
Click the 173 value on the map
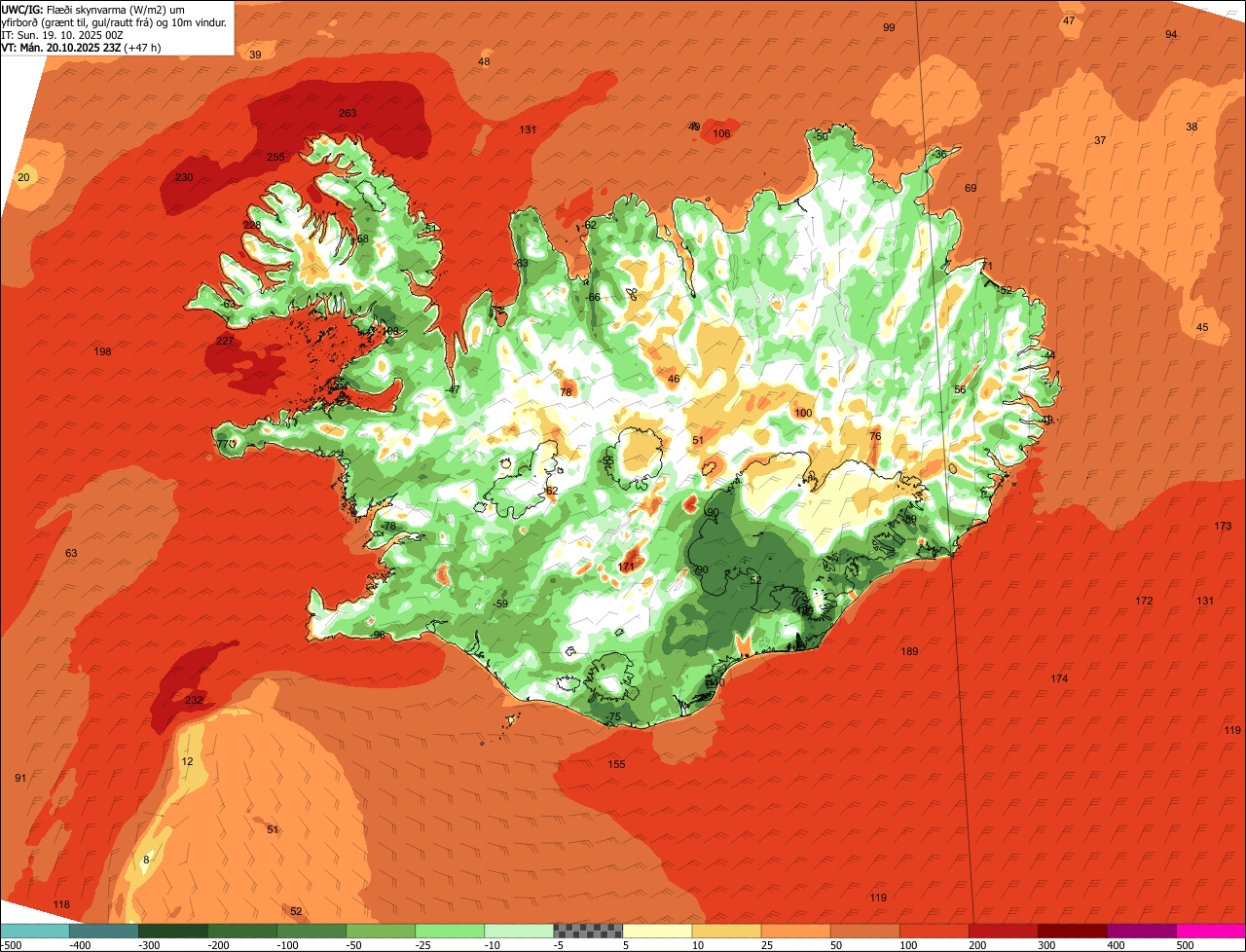click(1223, 526)
